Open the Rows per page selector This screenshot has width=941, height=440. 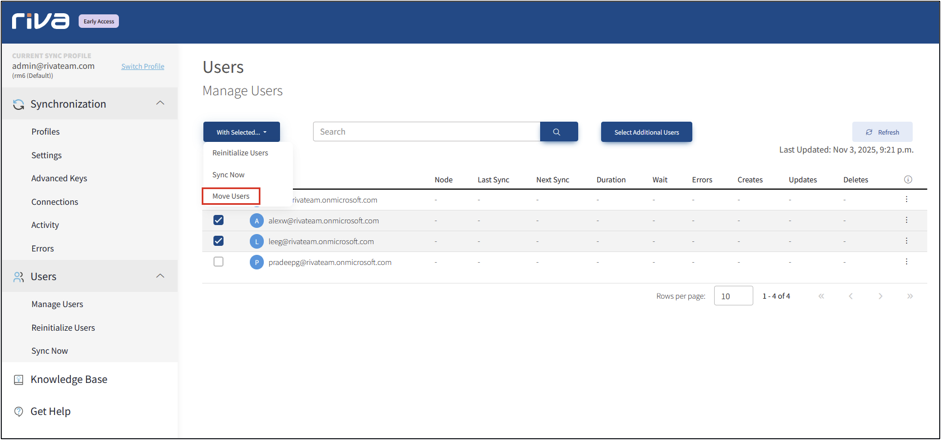coord(733,296)
